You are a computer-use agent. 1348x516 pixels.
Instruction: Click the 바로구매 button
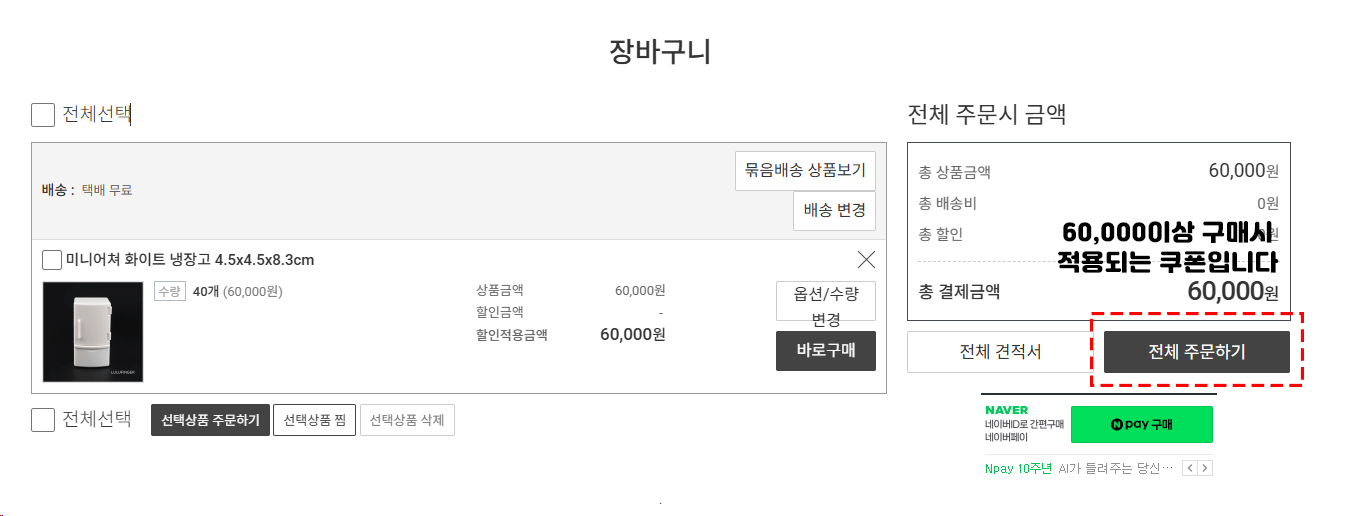click(825, 351)
